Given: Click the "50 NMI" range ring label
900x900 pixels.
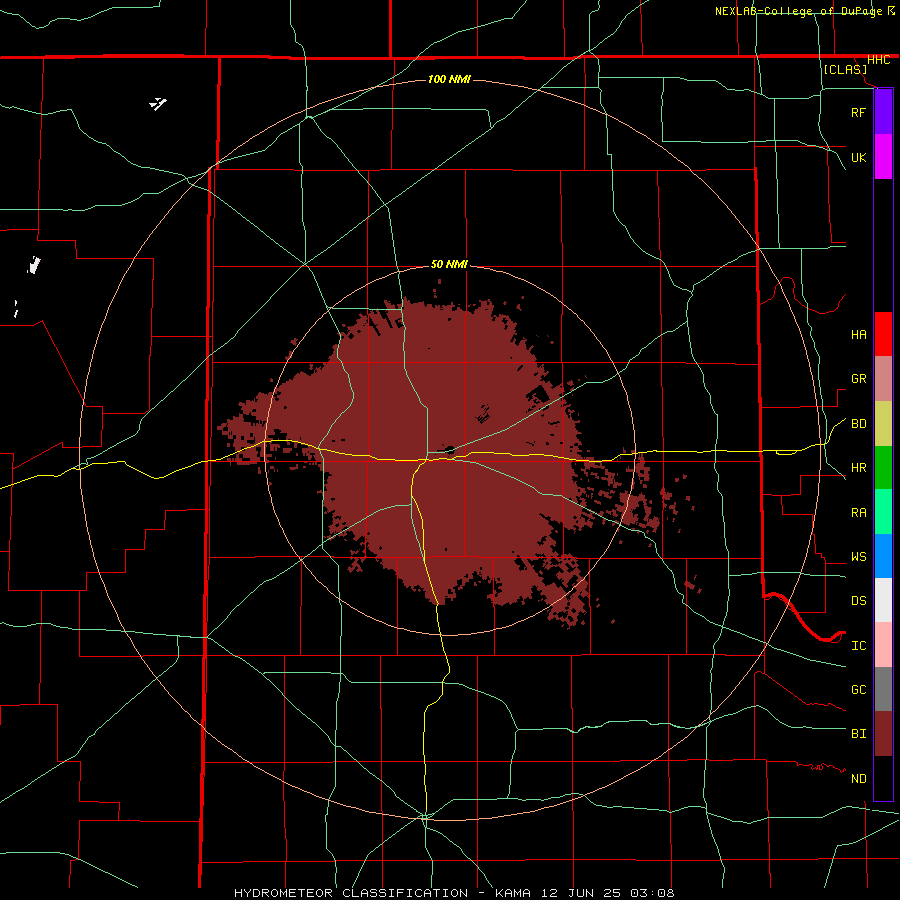Looking at the screenshot, I should click(x=449, y=264).
